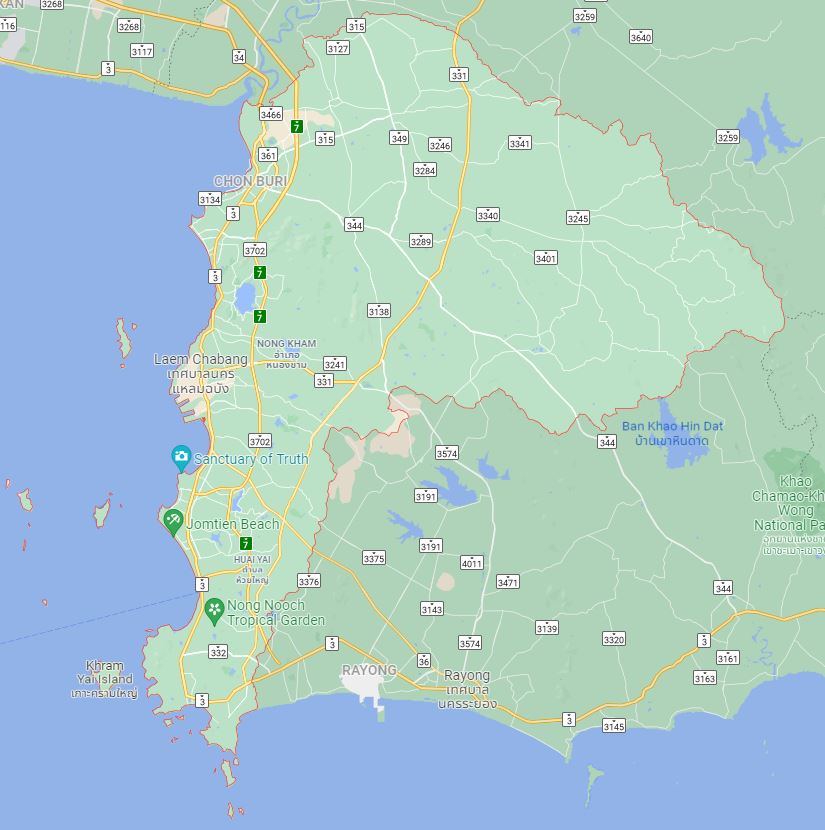The image size is (825, 830).
Task: Click the Jomtien Beach umbrella pin
Action: (173, 522)
